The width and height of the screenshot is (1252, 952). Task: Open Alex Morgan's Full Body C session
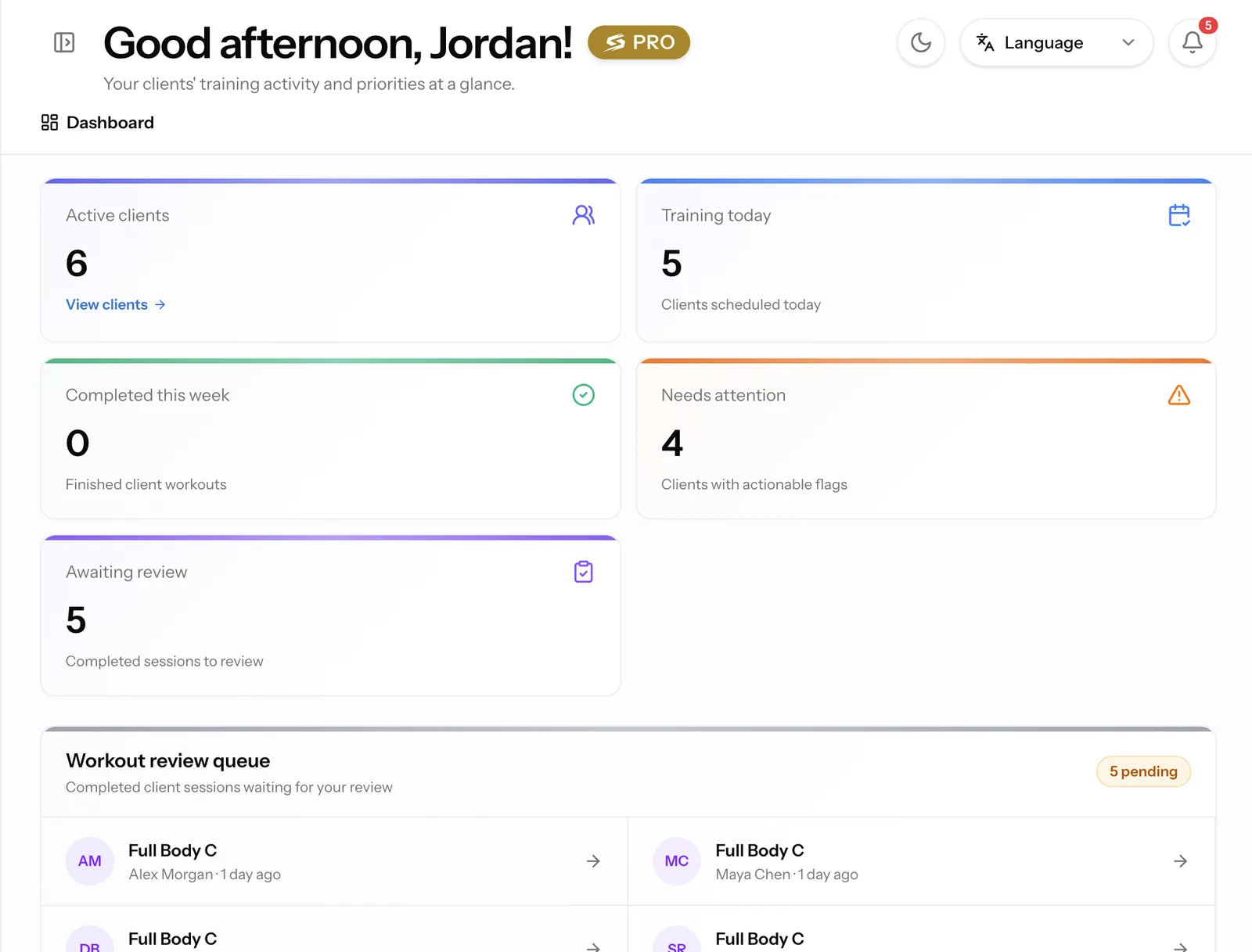click(x=334, y=861)
